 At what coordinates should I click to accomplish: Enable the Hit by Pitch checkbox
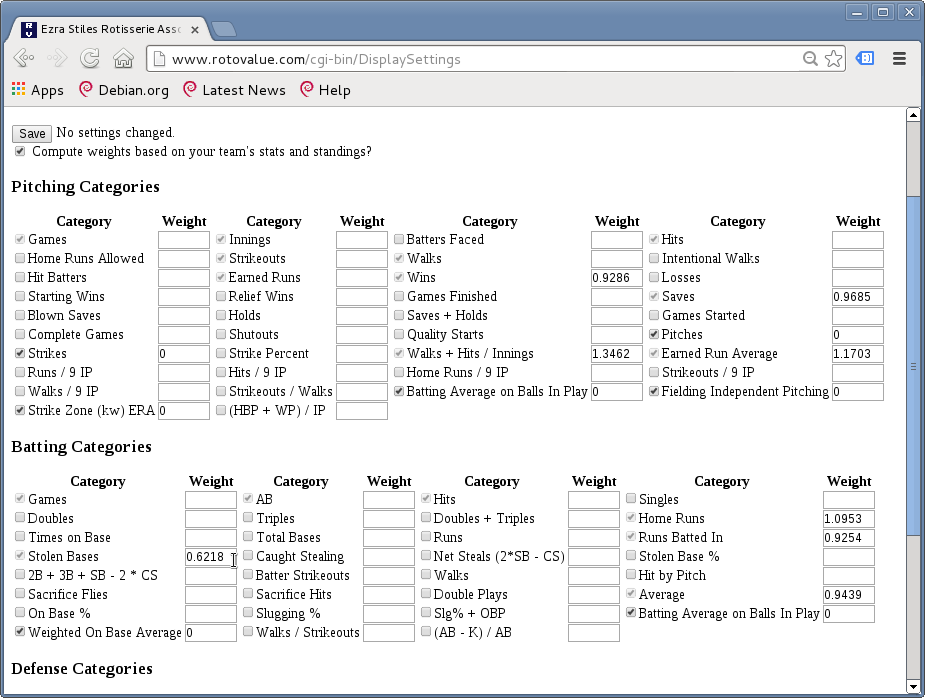[x=631, y=575]
